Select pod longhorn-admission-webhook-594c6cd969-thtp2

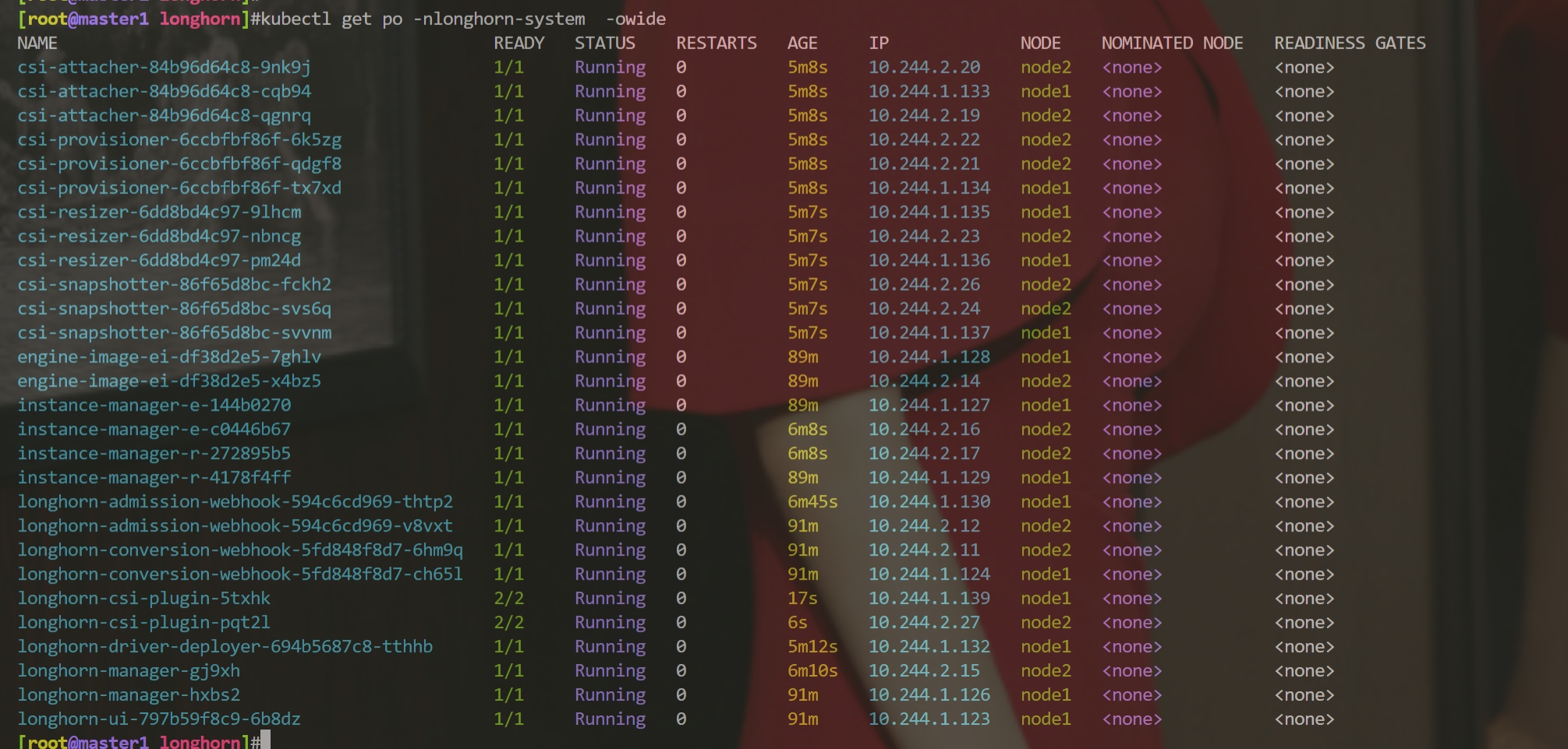point(235,502)
